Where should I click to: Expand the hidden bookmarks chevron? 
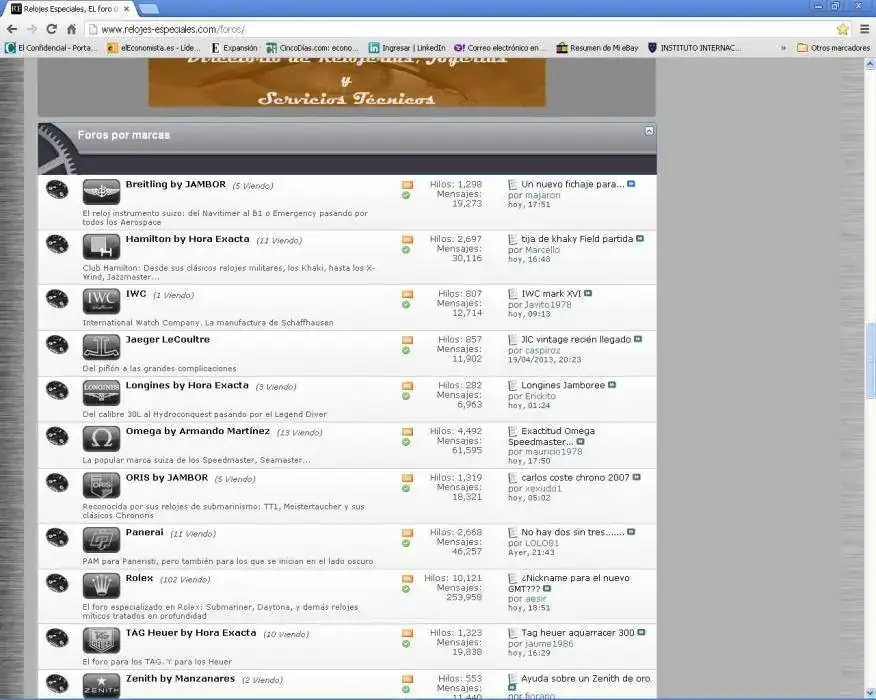(x=783, y=48)
